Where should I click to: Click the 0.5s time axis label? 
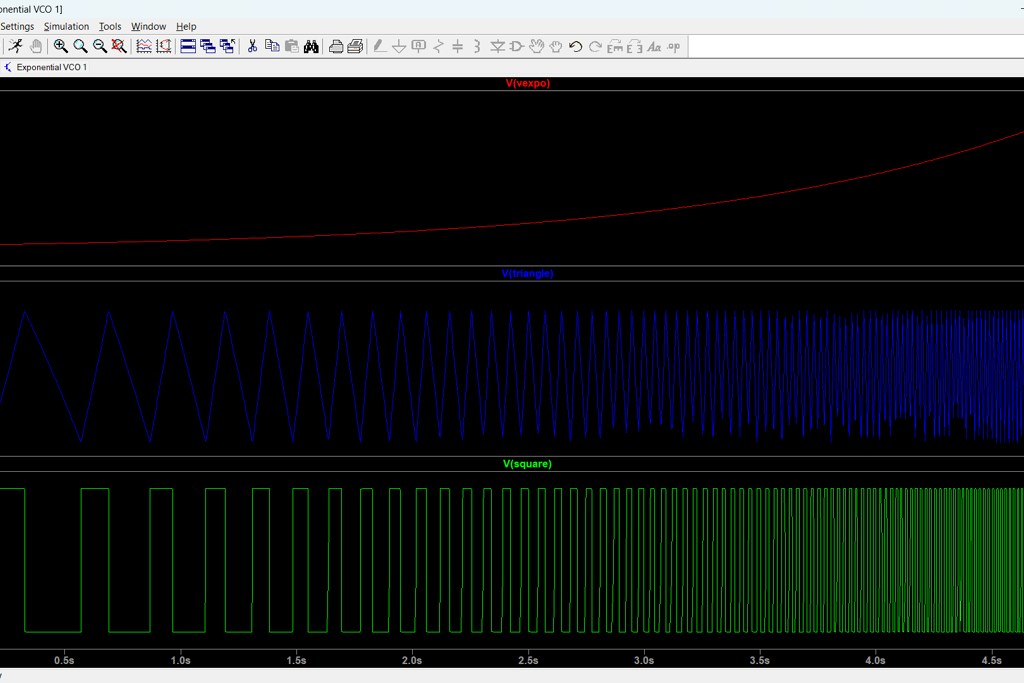(64, 660)
